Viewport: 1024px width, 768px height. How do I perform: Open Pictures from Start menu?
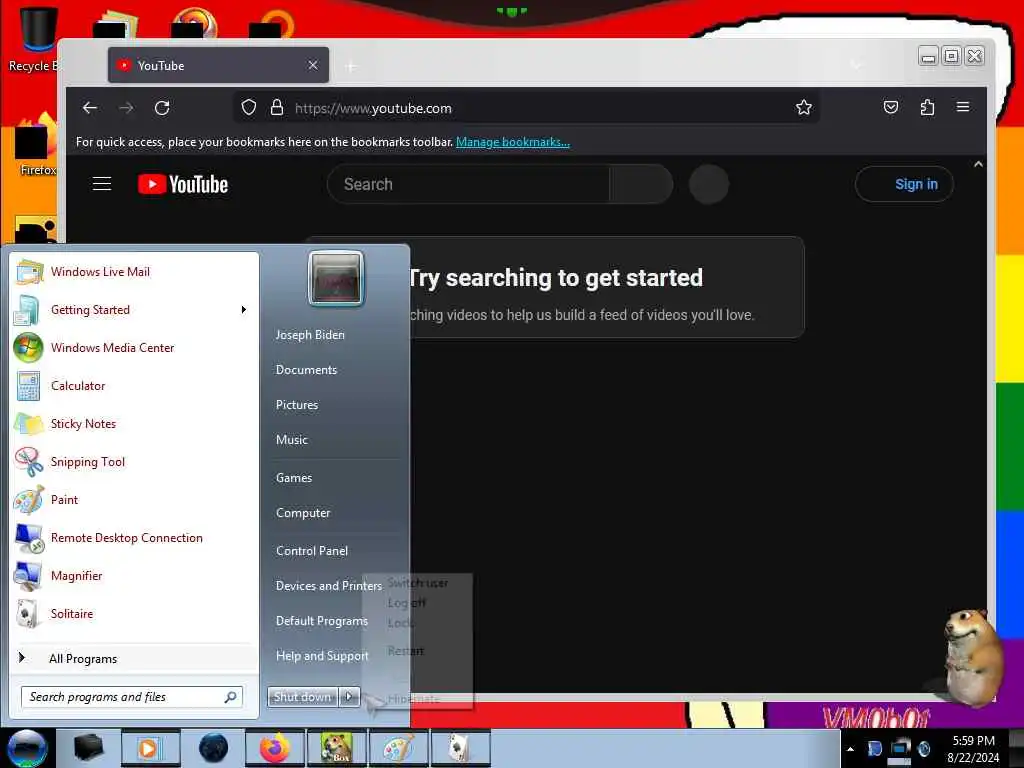pyautogui.click(x=297, y=405)
